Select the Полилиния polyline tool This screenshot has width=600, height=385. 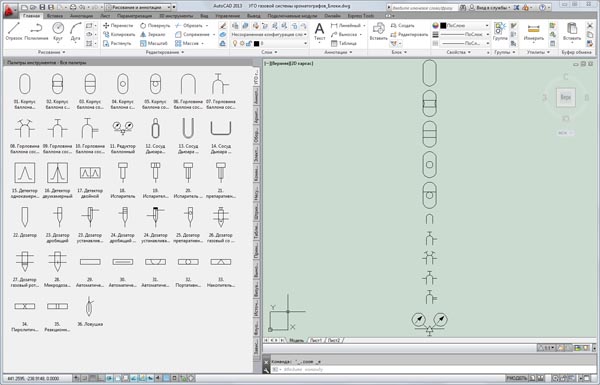(36, 31)
